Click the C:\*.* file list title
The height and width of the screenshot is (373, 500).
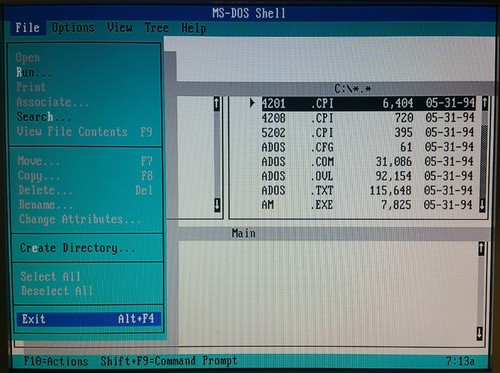coord(353,89)
